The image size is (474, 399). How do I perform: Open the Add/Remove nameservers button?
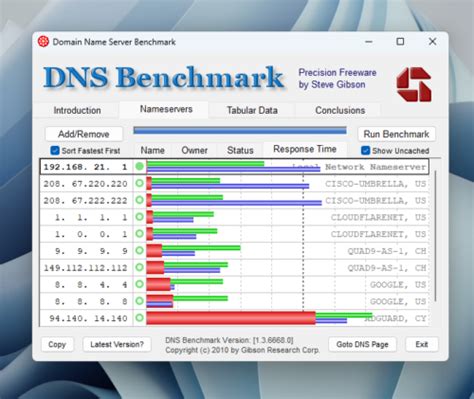pyautogui.click(x=84, y=134)
